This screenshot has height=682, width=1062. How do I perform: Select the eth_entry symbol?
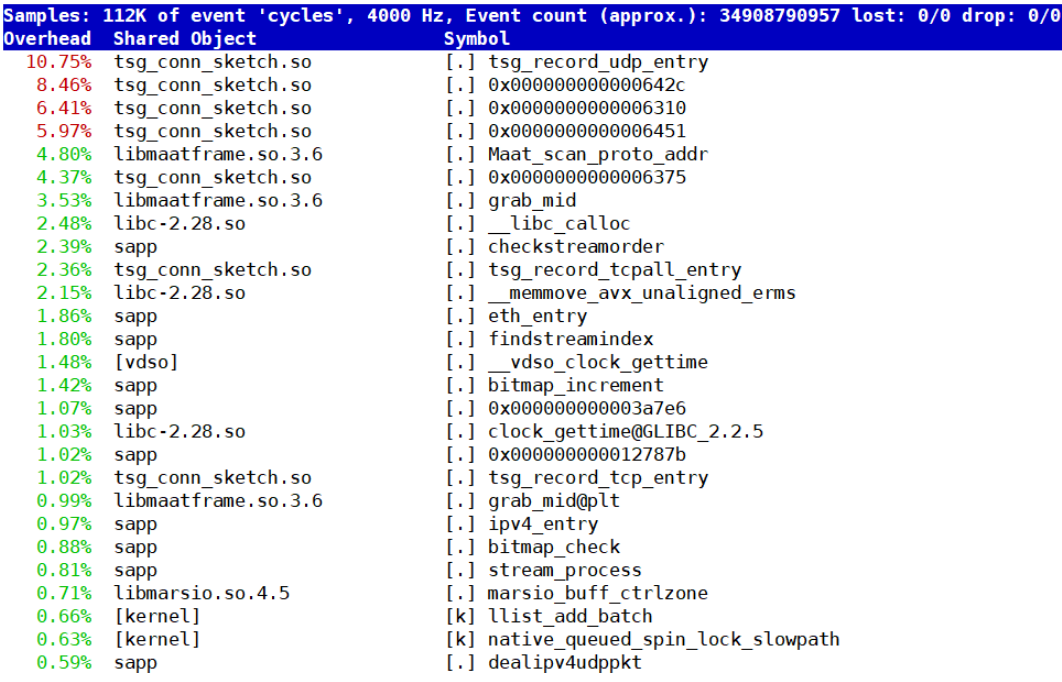(x=537, y=316)
